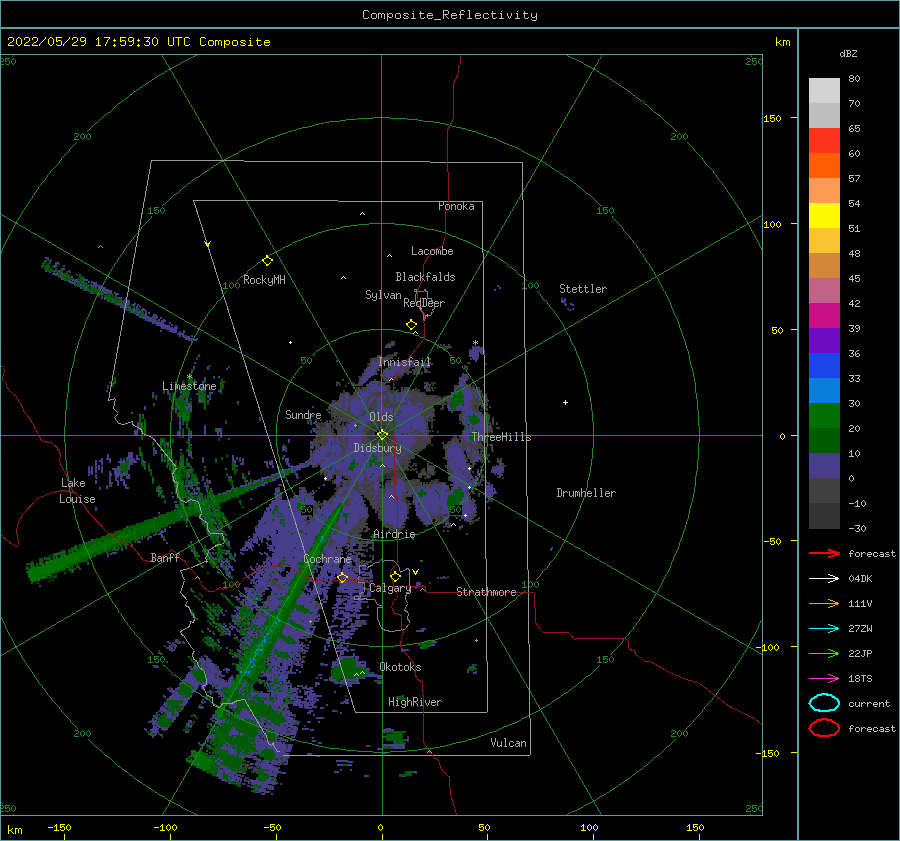The image size is (900, 841).
Task: Click the cyan 'current' ellipse legend icon
Action: (824, 703)
